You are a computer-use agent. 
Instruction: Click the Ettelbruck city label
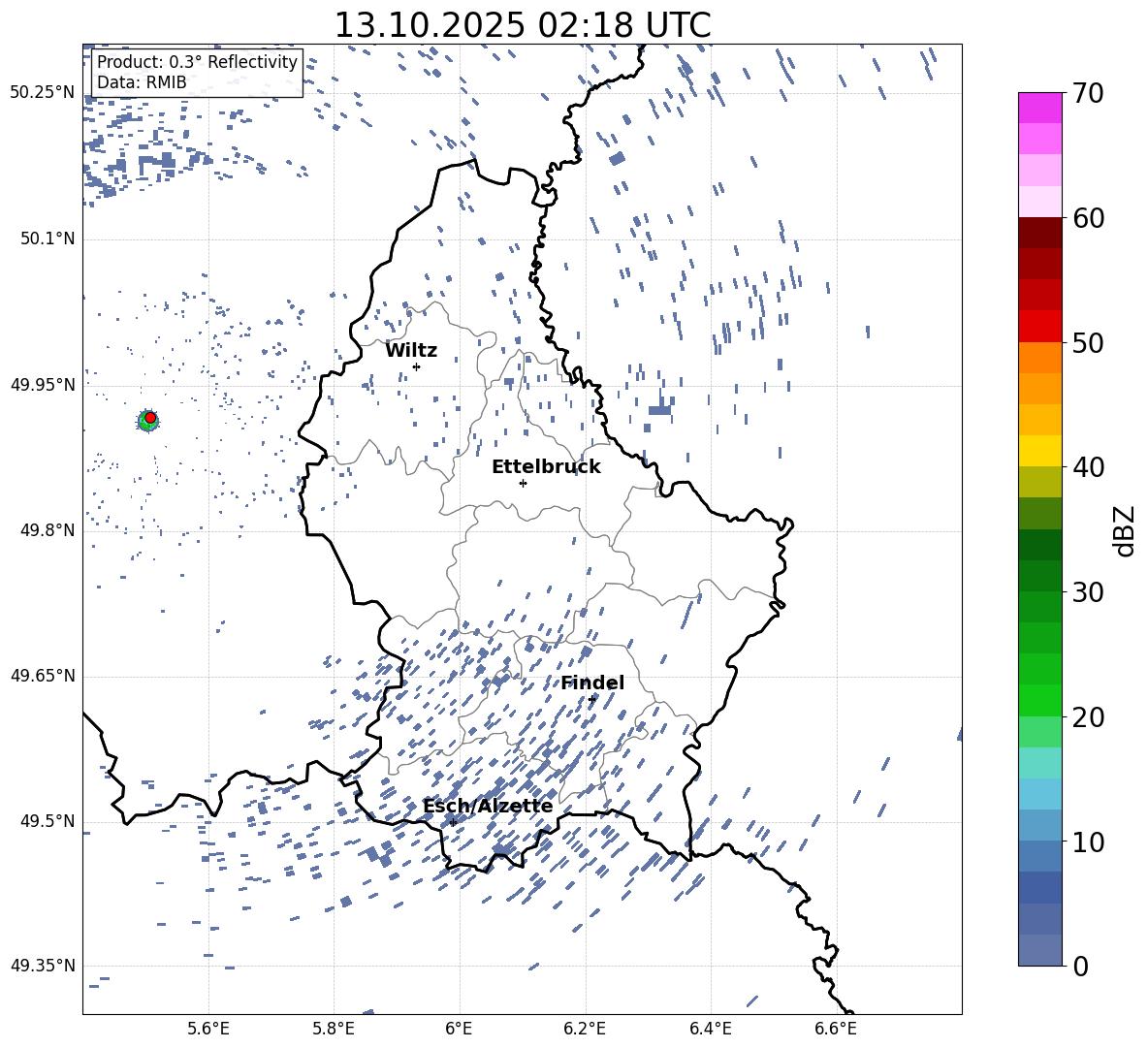(546, 467)
